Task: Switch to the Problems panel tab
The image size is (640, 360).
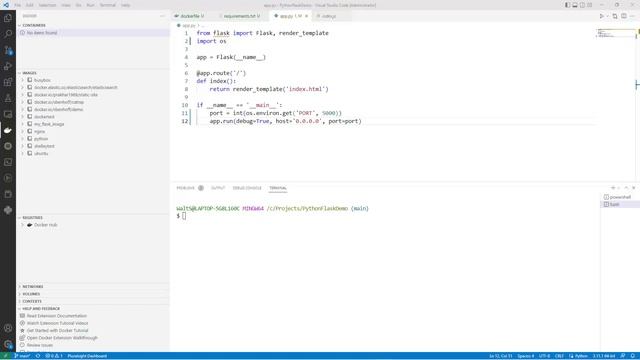Action: point(186,188)
